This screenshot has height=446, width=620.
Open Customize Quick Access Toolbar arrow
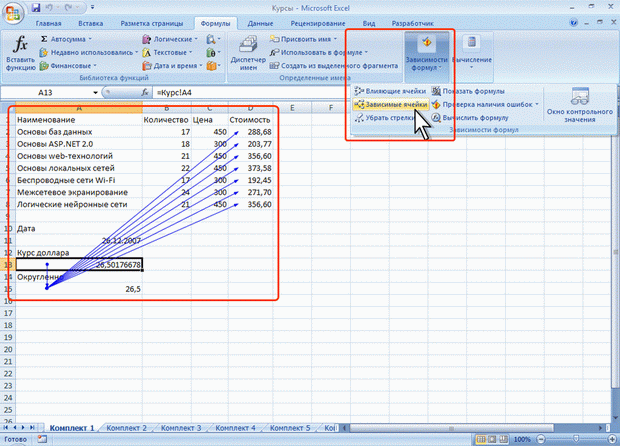(93, 8)
